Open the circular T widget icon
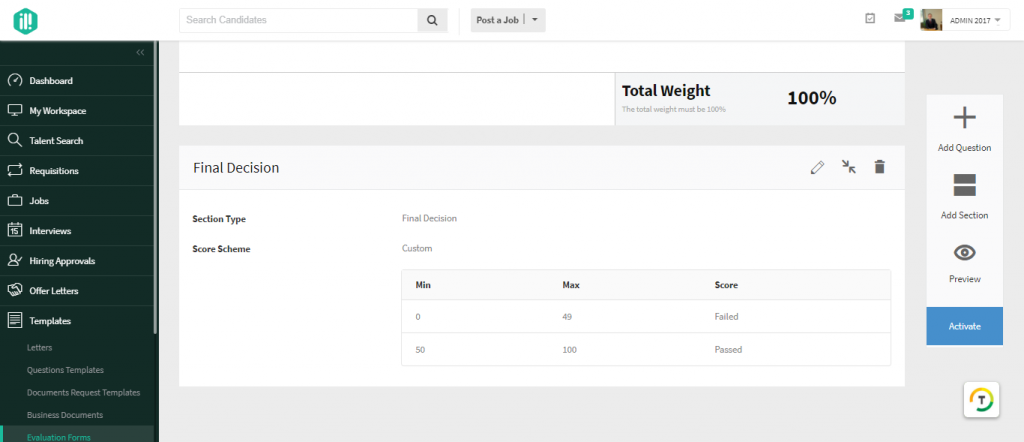 pos(982,400)
